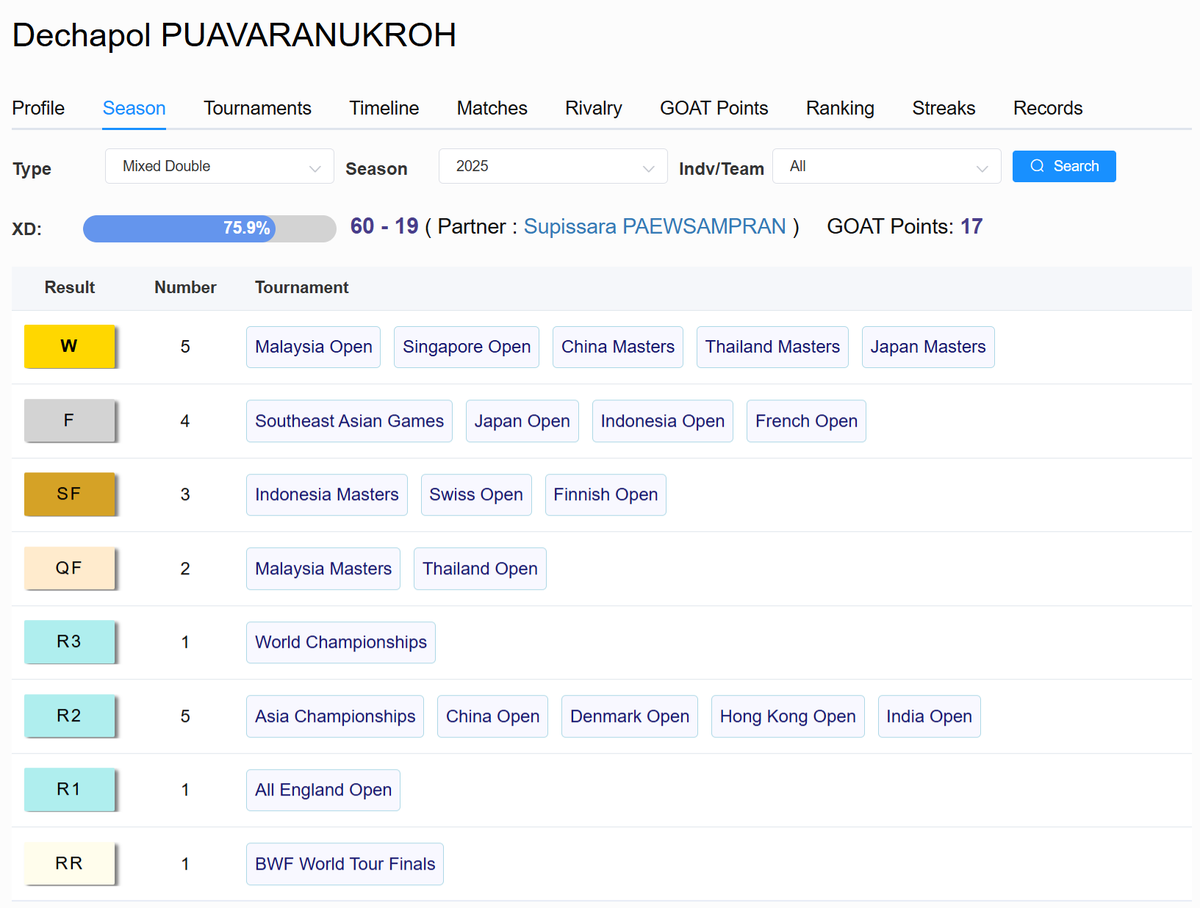
Task: Open the China Open tournament
Action: pos(493,716)
